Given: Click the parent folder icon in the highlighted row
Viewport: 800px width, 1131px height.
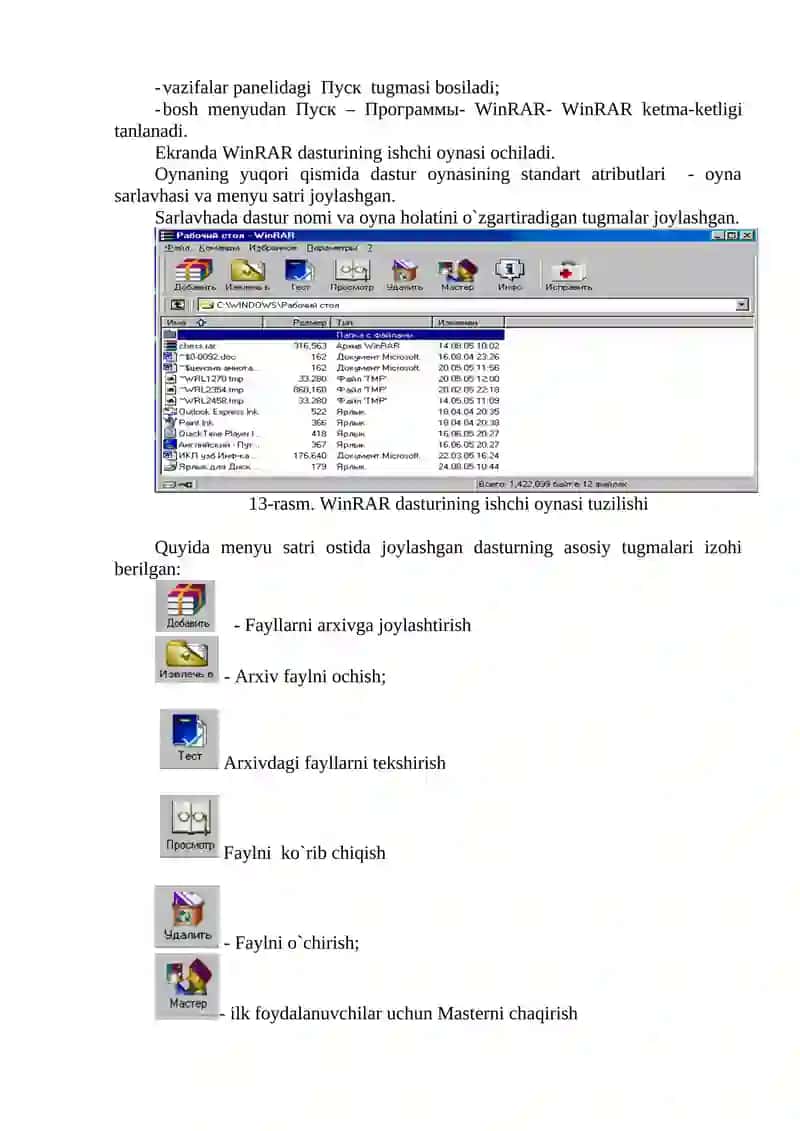Looking at the screenshot, I should pyautogui.click(x=170, y=335).
